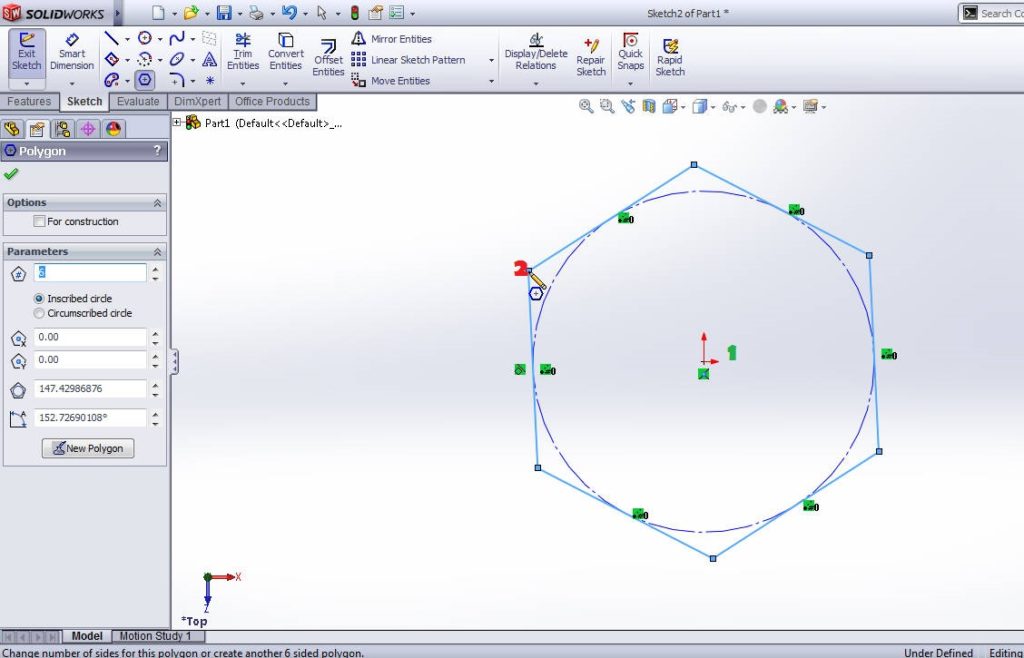Screen dimensions: 1024x658
Task: Open the Display/Delete Relations tool
Action: point(536,51)
